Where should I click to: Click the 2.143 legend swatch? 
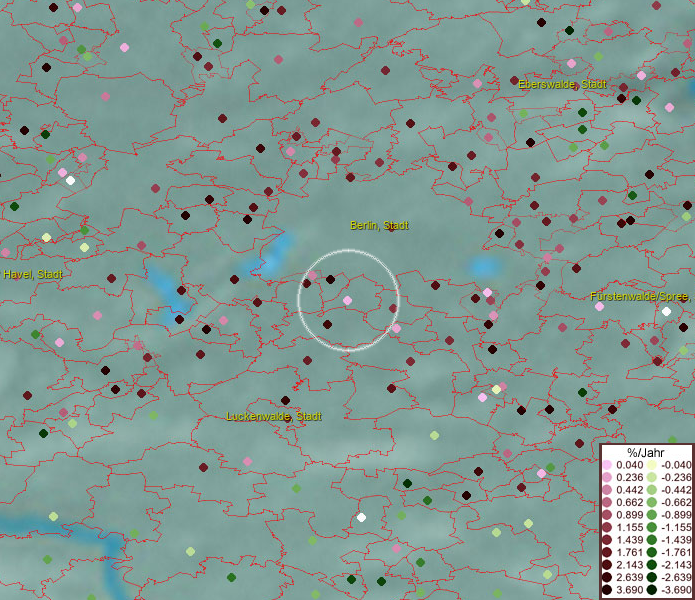pos(607,565)
